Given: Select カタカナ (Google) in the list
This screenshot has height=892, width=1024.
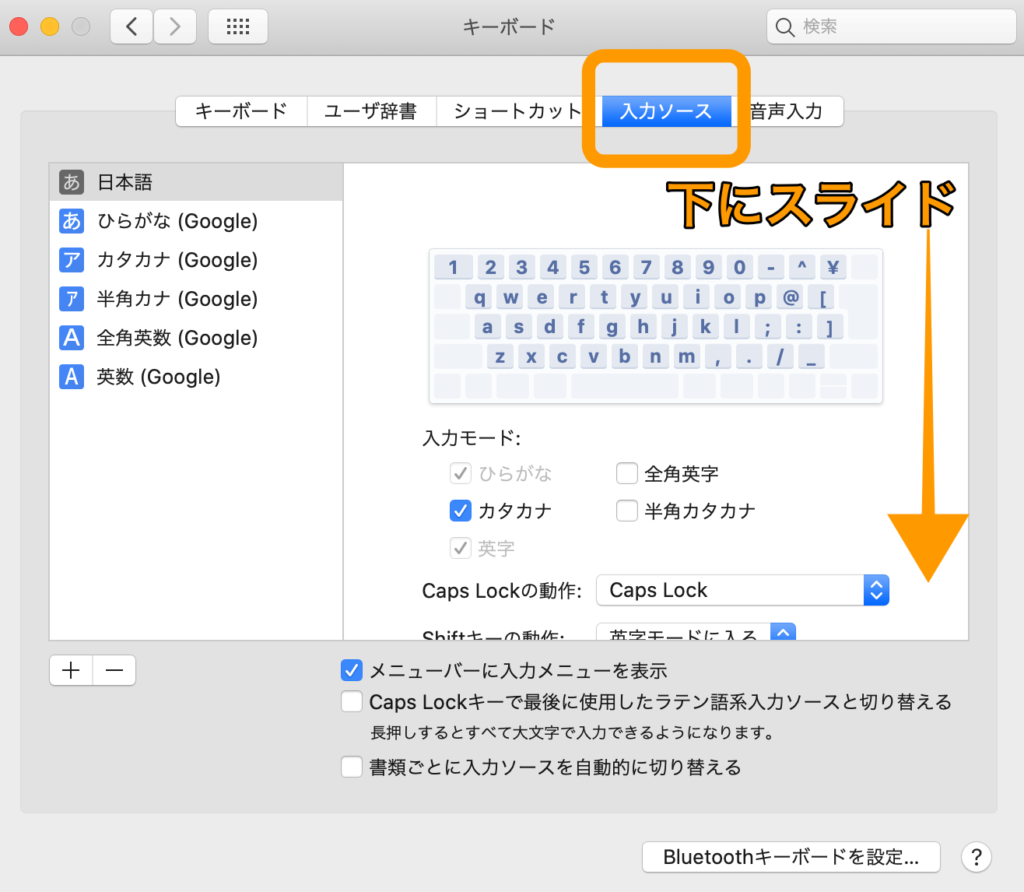Looking at the screenshot, I should point(196,260).
